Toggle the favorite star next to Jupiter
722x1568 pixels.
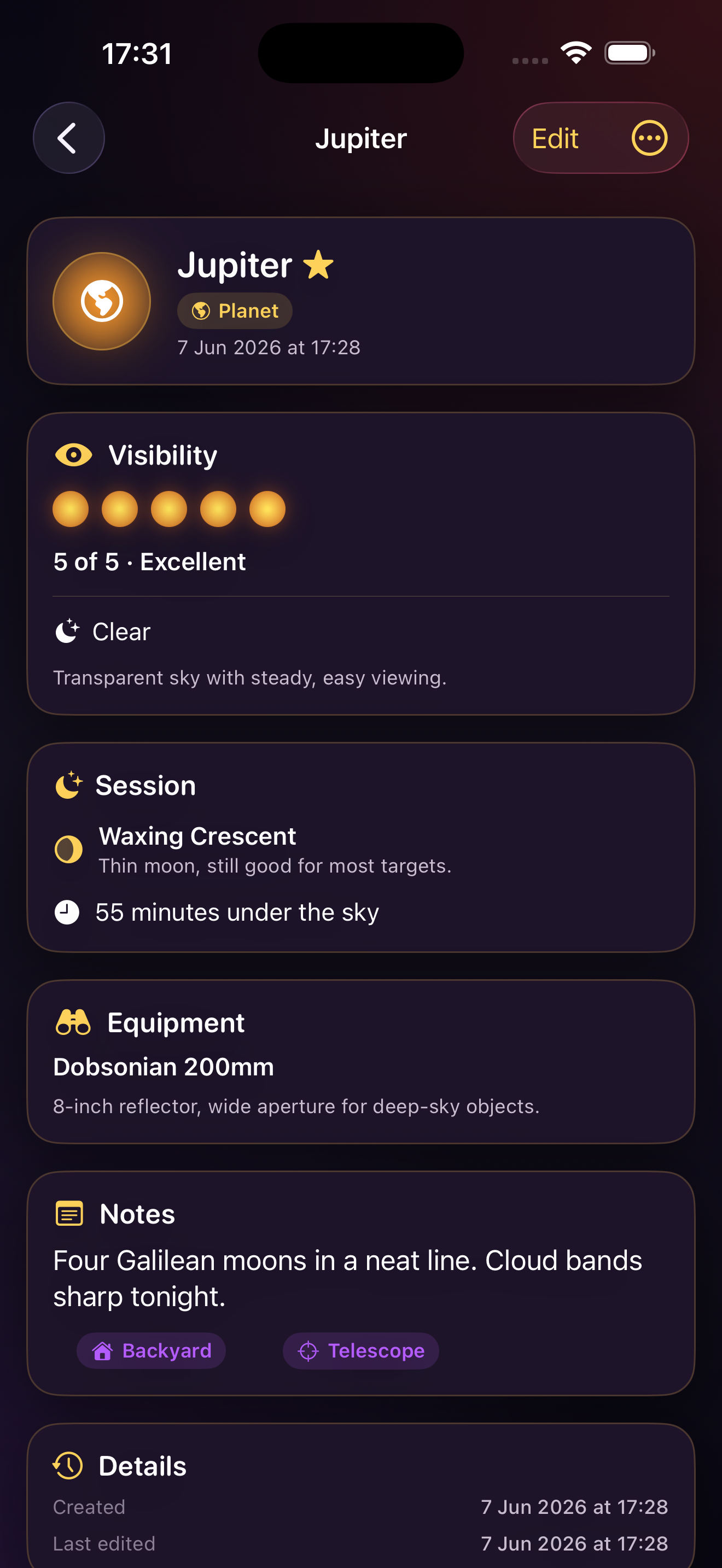(318, 265)
